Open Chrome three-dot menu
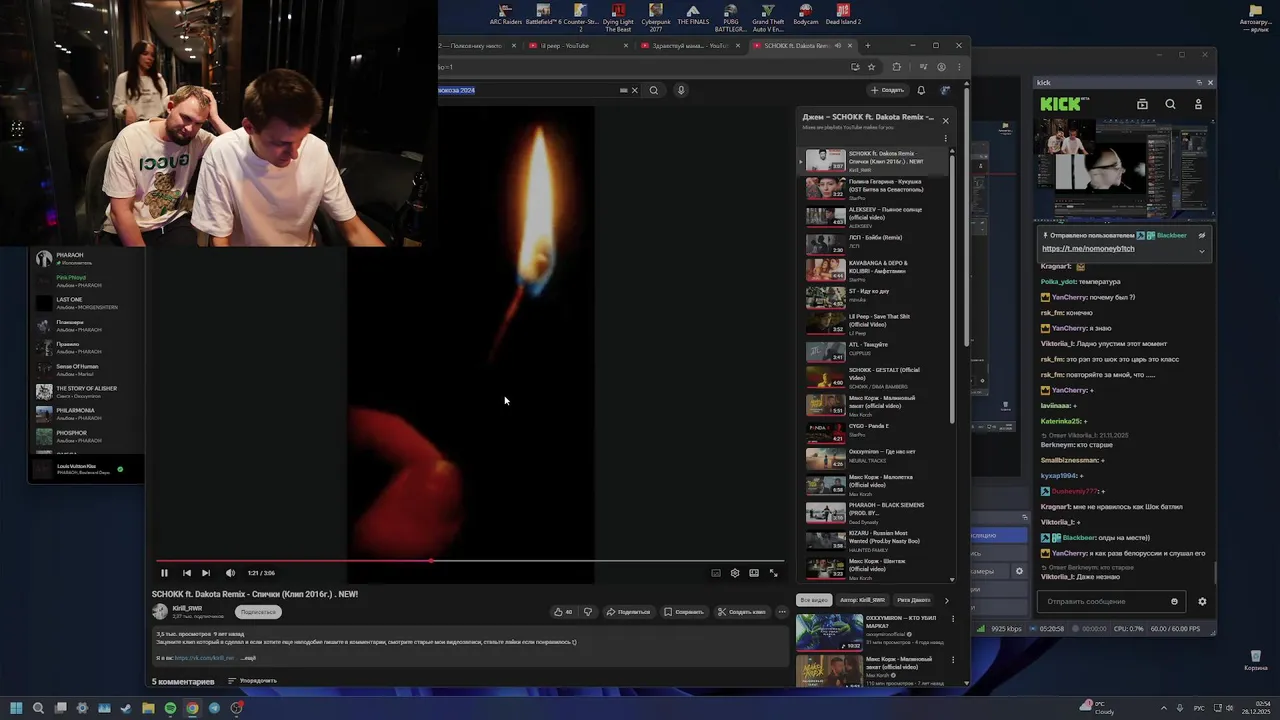1280x720 pixels. tap(958, 67)
